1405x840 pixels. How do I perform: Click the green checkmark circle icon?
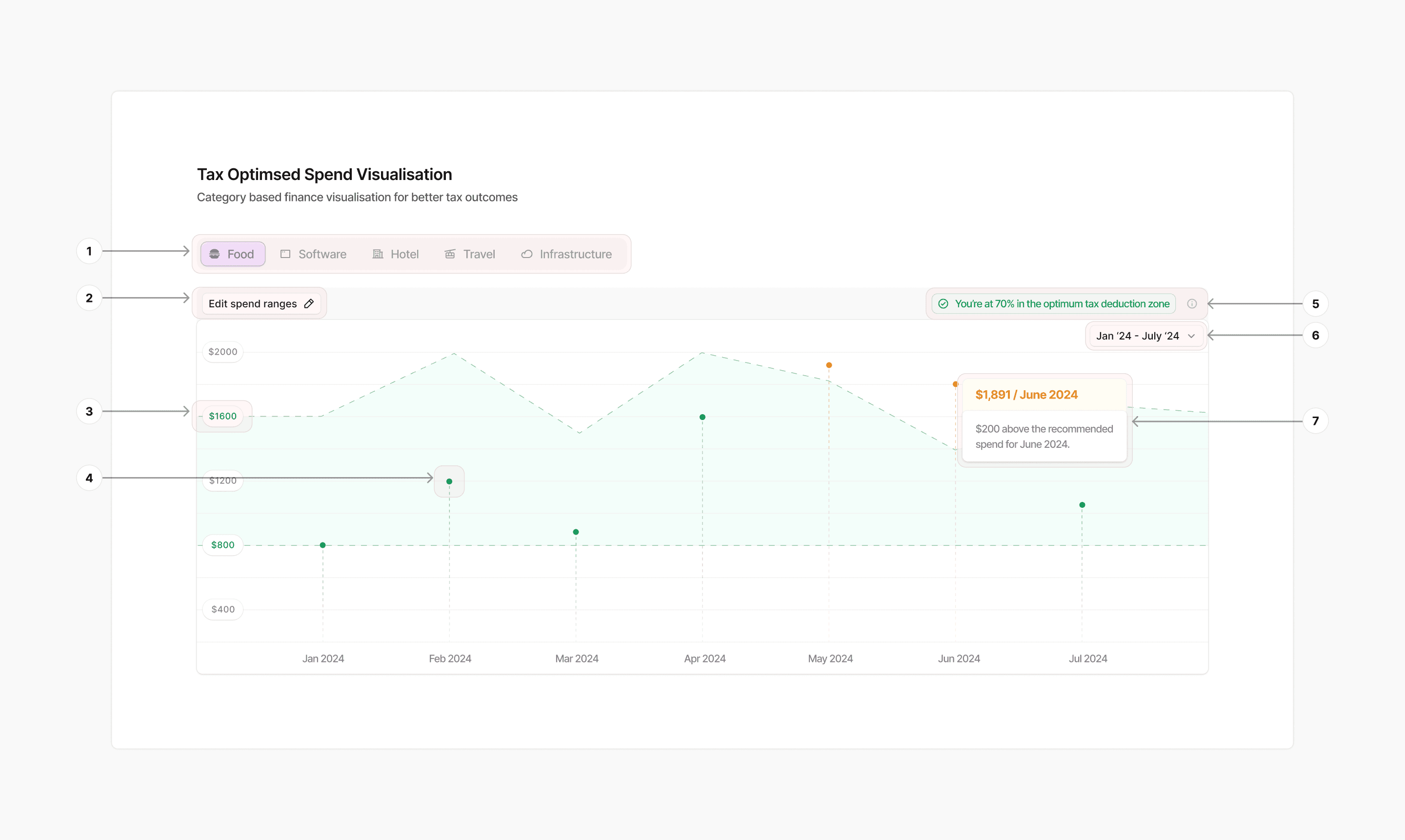[x=943, y=304]
